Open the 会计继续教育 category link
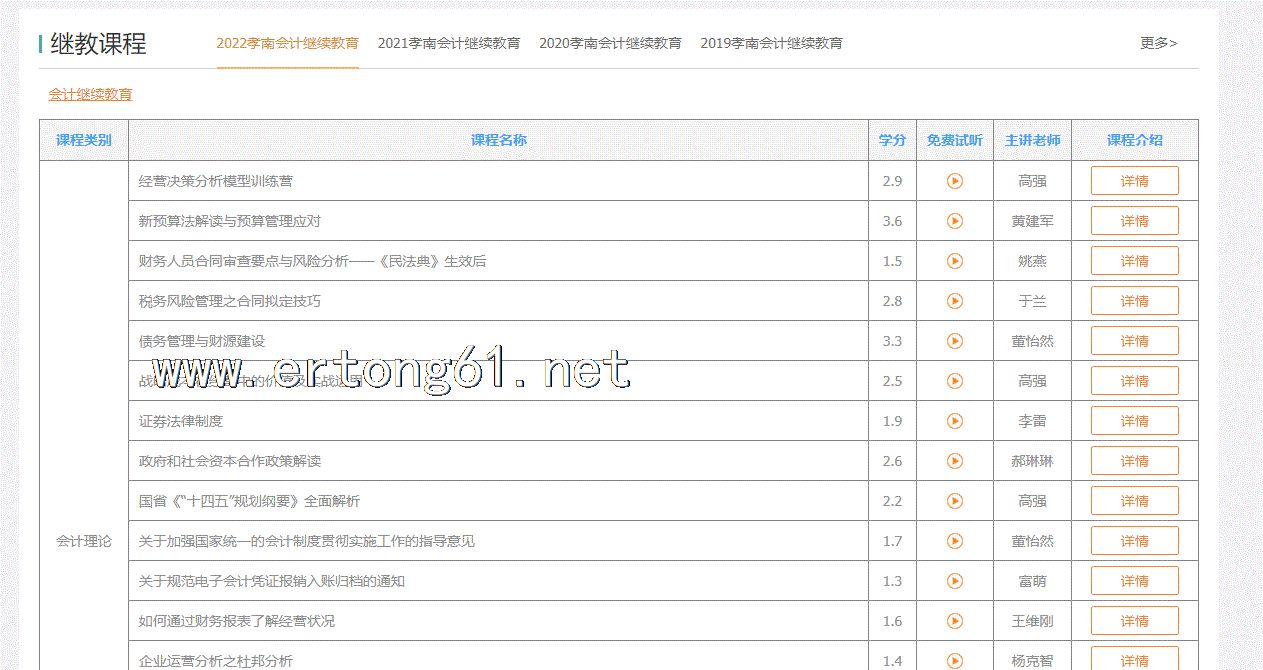 click(90, 94)
